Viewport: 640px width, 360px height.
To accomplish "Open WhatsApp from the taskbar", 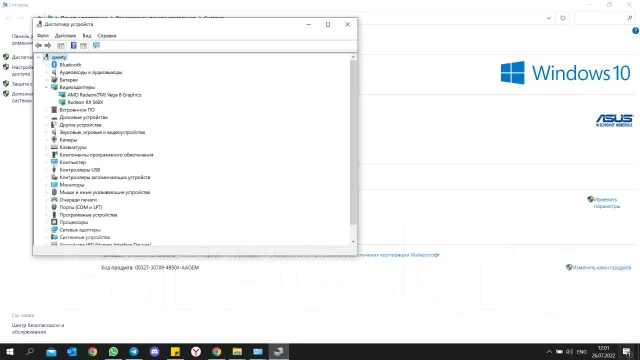I will [x=113, y=351].
